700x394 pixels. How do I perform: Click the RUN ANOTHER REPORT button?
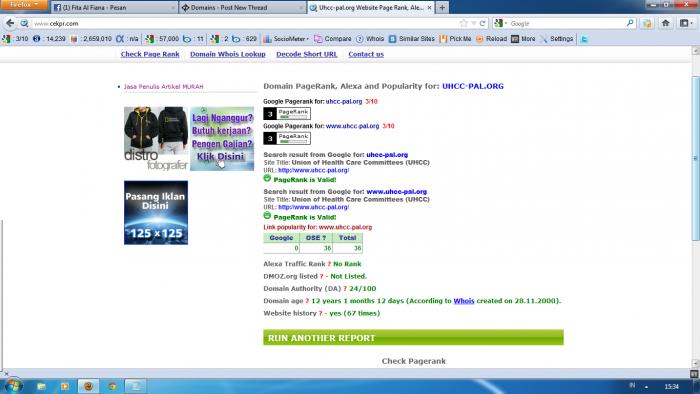point(413,338)
